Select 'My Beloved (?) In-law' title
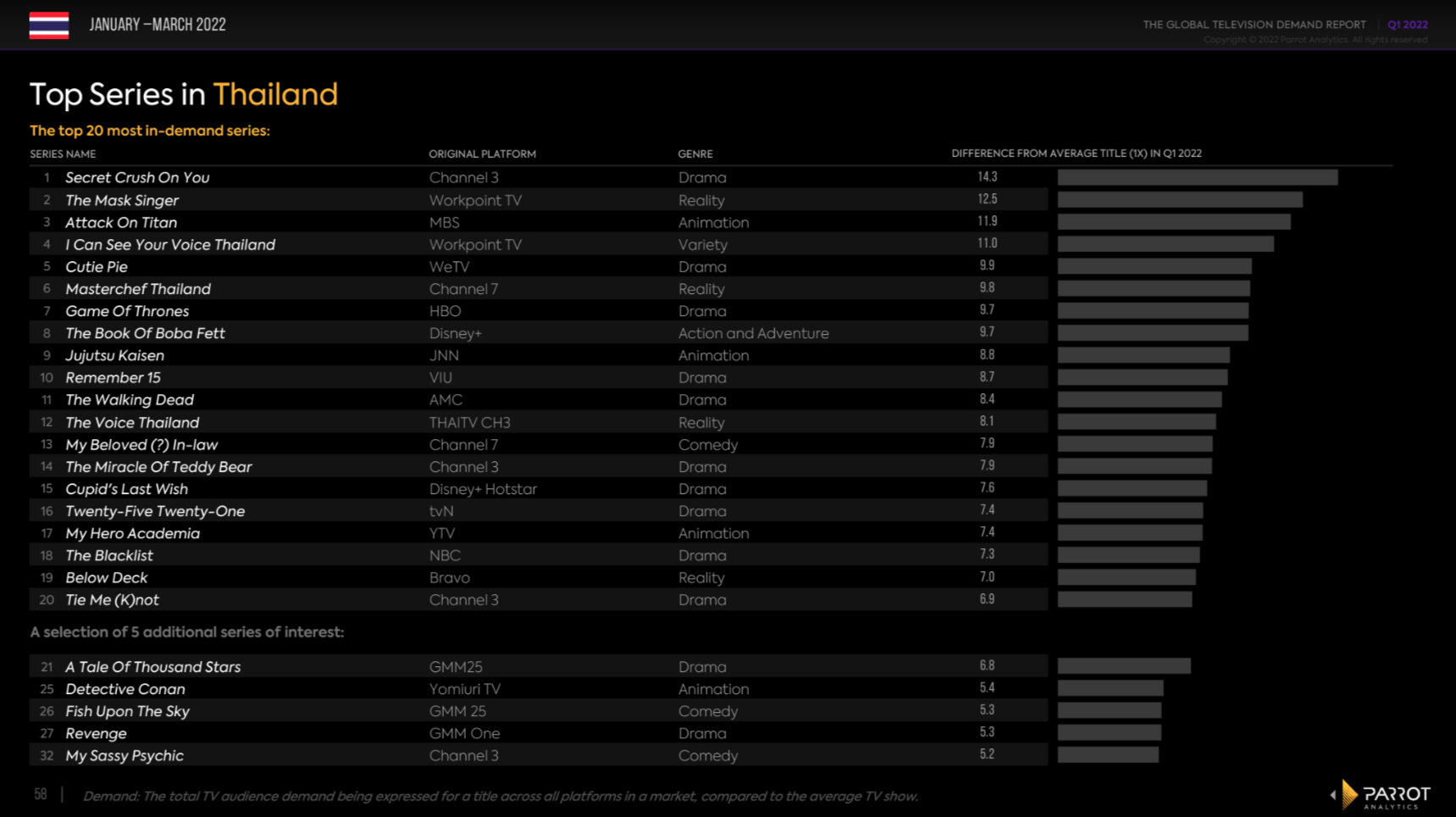This screenshot has height=817, width=1456. pos(141,444)
